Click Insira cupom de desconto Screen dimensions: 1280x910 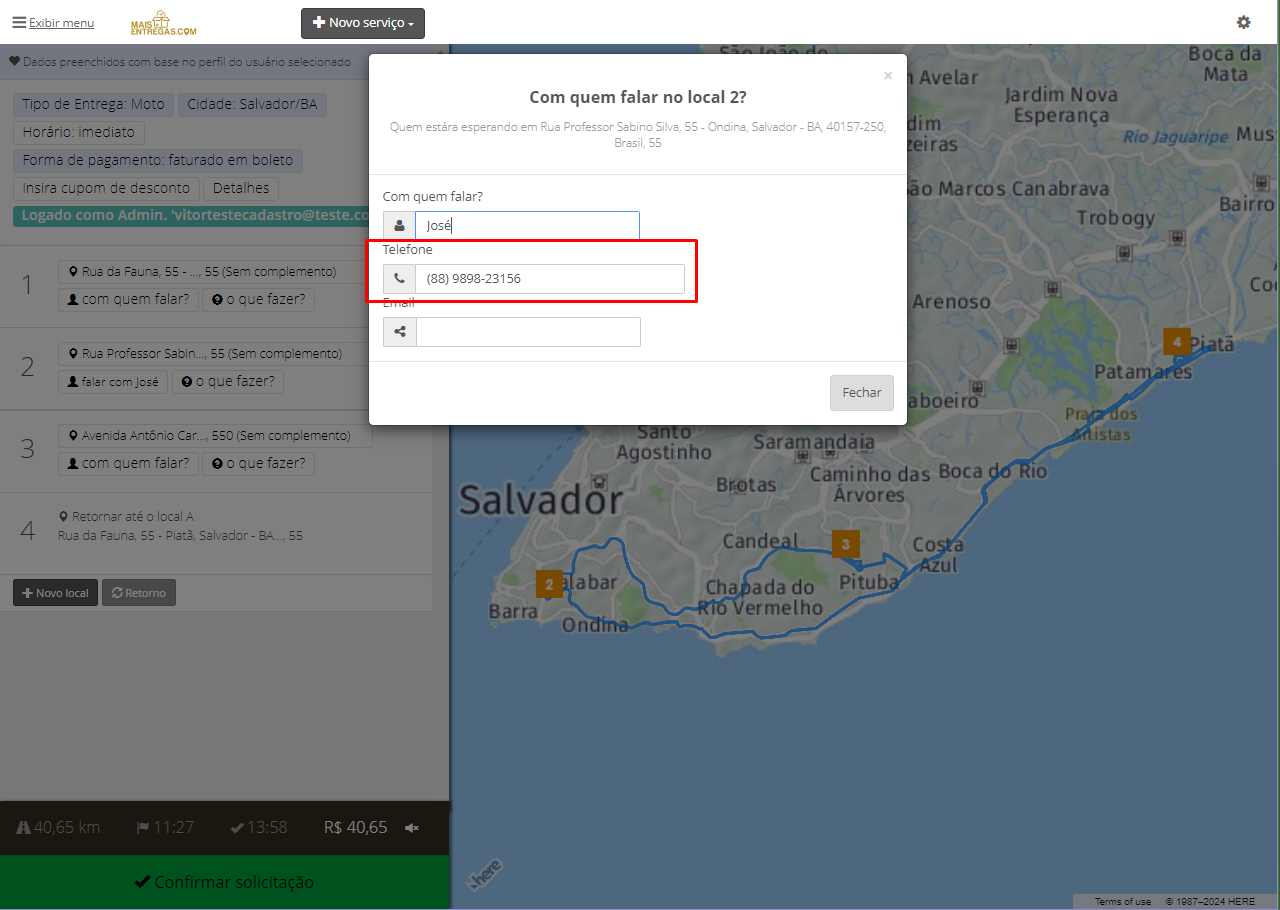click(106, 188)
